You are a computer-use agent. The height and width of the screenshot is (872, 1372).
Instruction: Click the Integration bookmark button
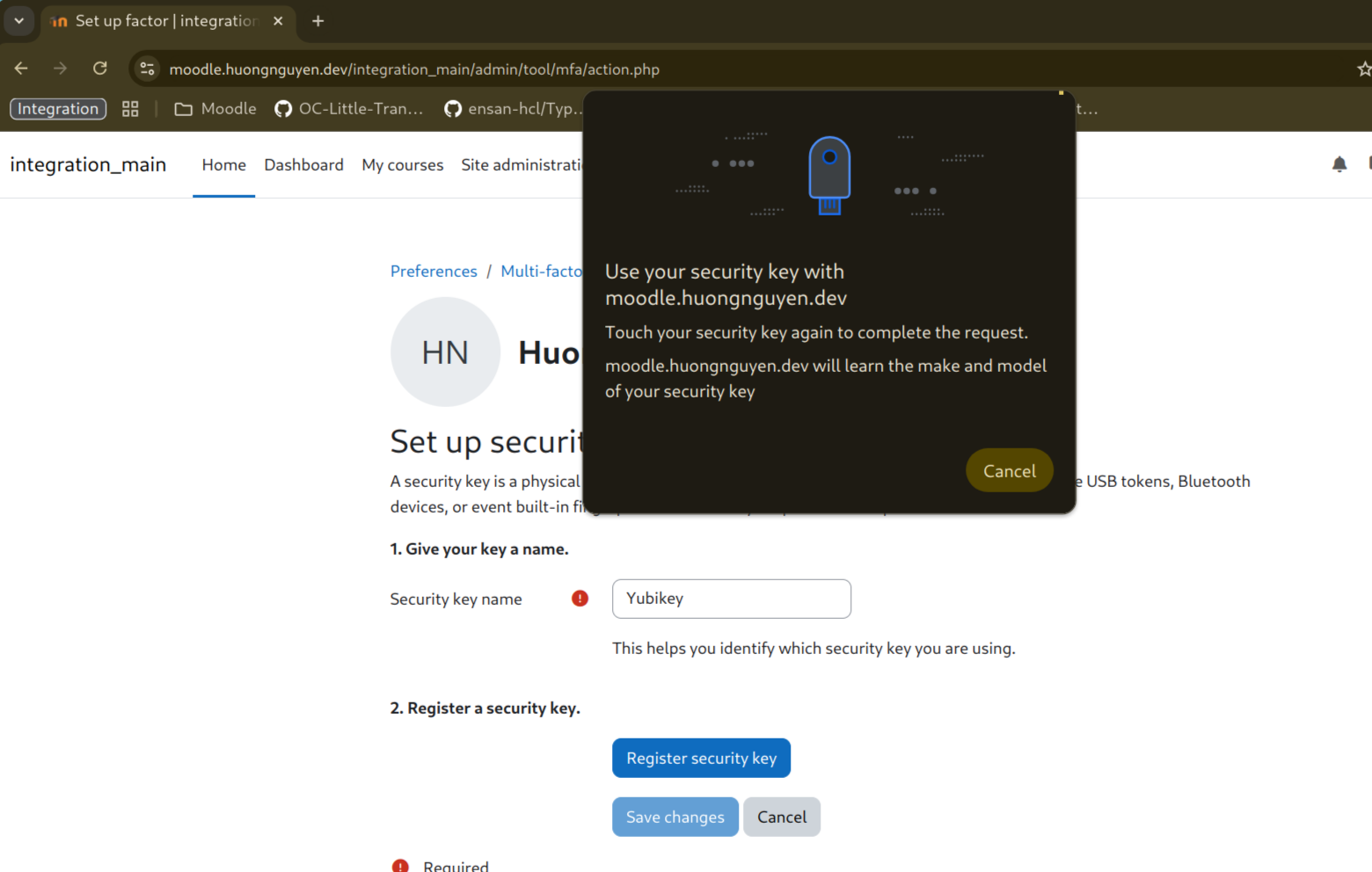58,109
